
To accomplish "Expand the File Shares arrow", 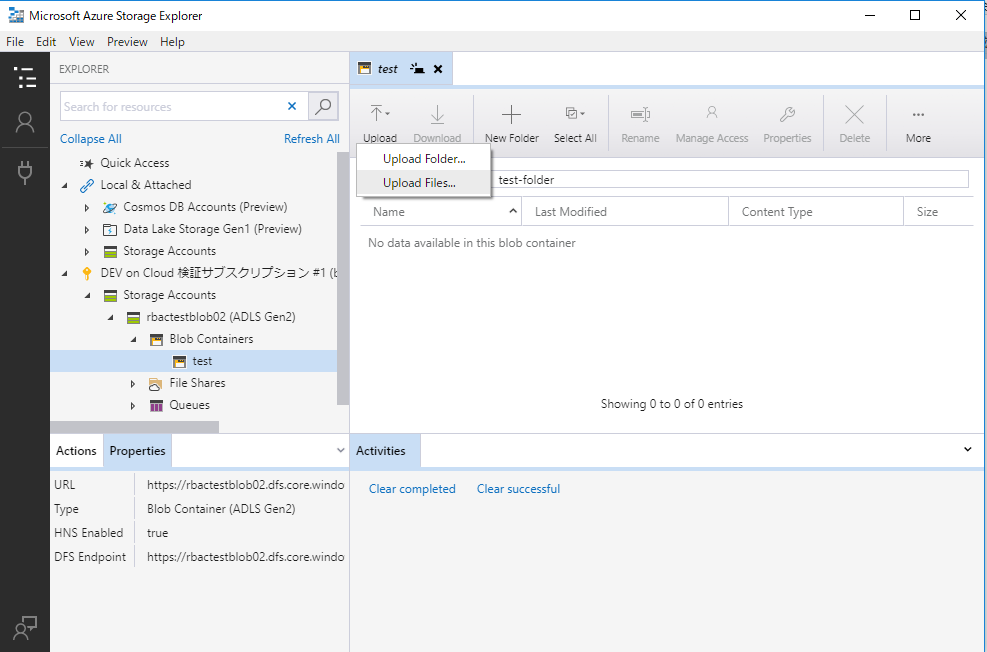I will [133, 384].
